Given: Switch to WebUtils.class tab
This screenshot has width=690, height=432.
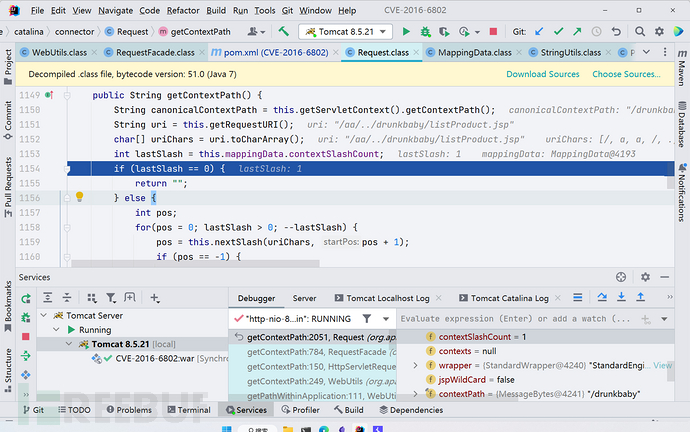Looking at the screenshot, I should click(x=59, y=52).
